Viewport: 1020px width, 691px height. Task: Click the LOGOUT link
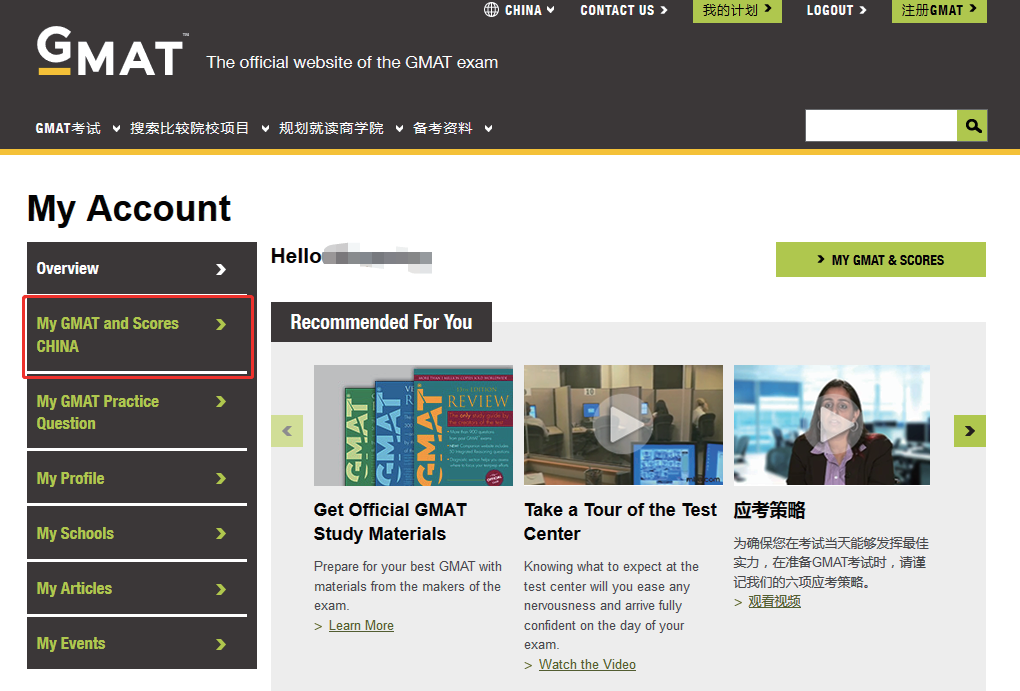[837, 10]
